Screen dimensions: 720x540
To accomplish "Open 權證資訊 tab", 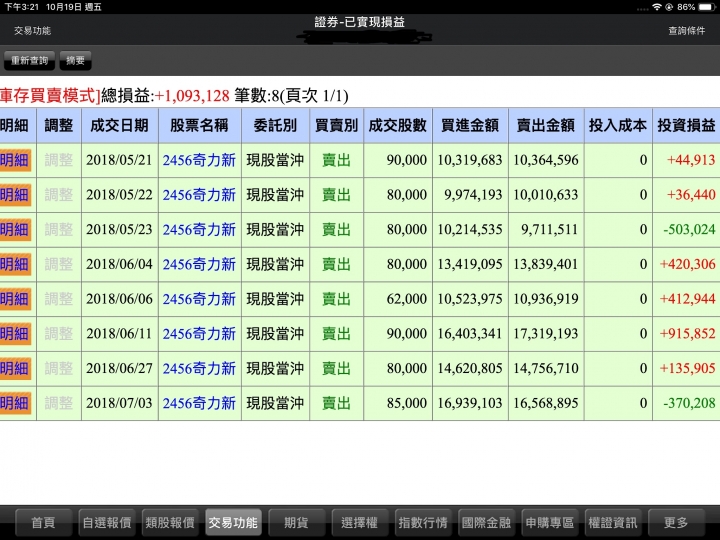I will tap(613, 523).
